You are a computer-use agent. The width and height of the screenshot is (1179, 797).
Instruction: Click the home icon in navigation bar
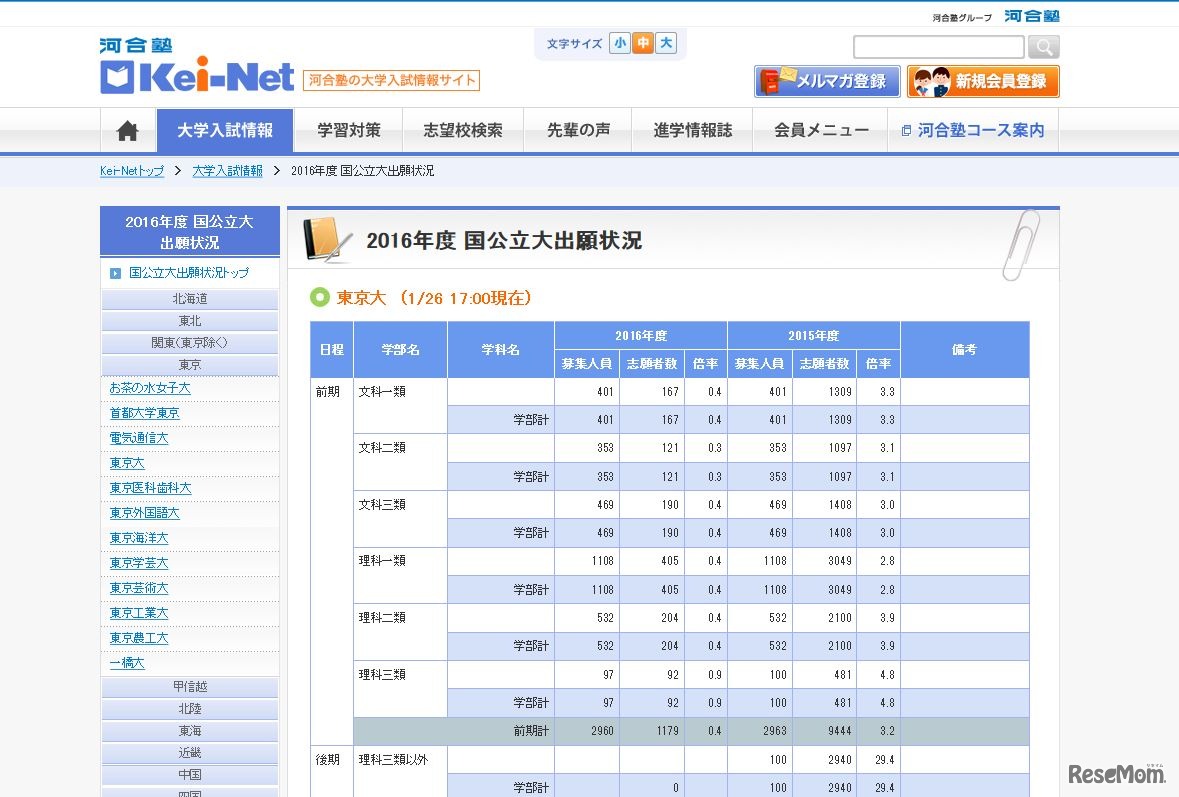pyautogui.click(x=127, y=130)
